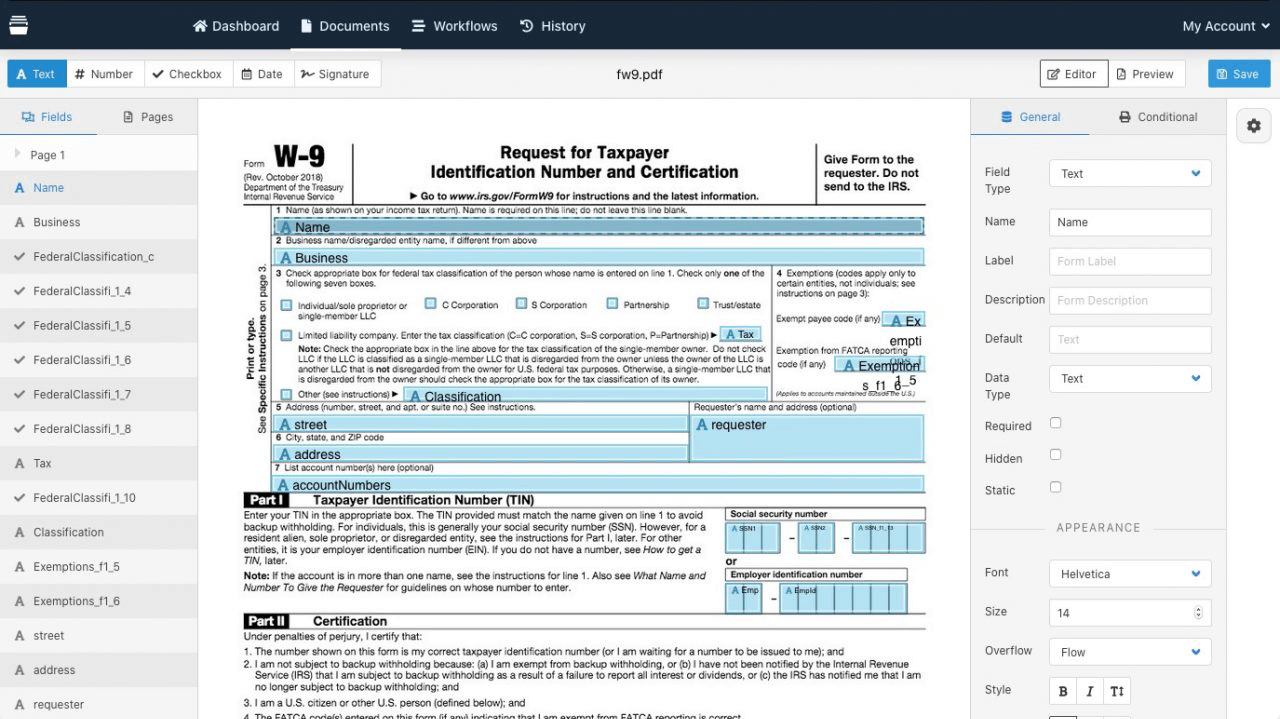Select the requester field in list
Viewport: 1280px width, 719px height.
(x=98, y=705)
